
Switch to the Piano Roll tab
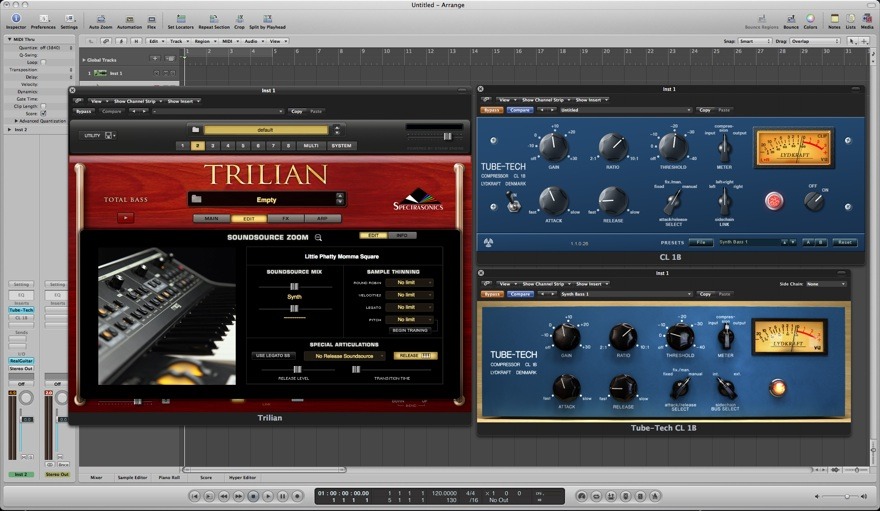coord(169,477)
